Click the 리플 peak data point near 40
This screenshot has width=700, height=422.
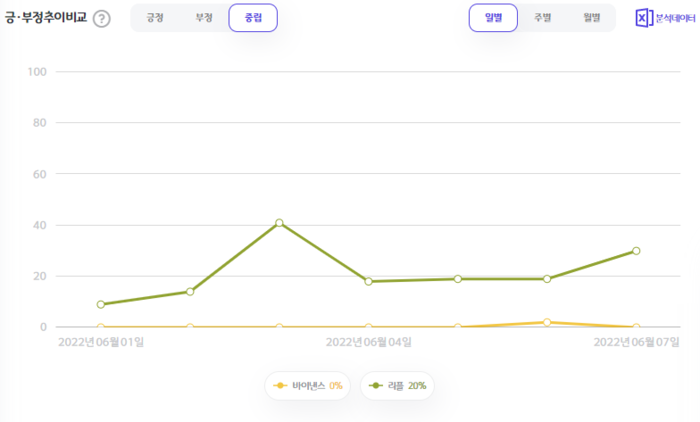coord(279,223)
